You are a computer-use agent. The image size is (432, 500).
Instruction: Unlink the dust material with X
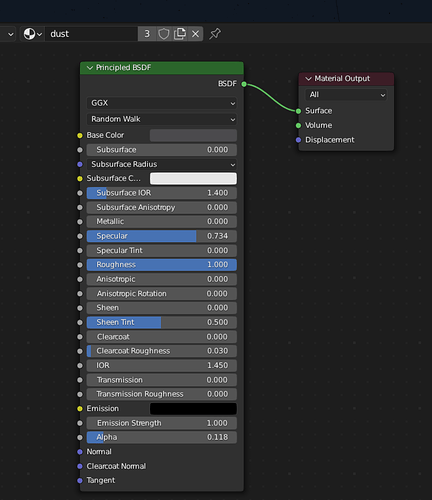(x=196, y=34)
